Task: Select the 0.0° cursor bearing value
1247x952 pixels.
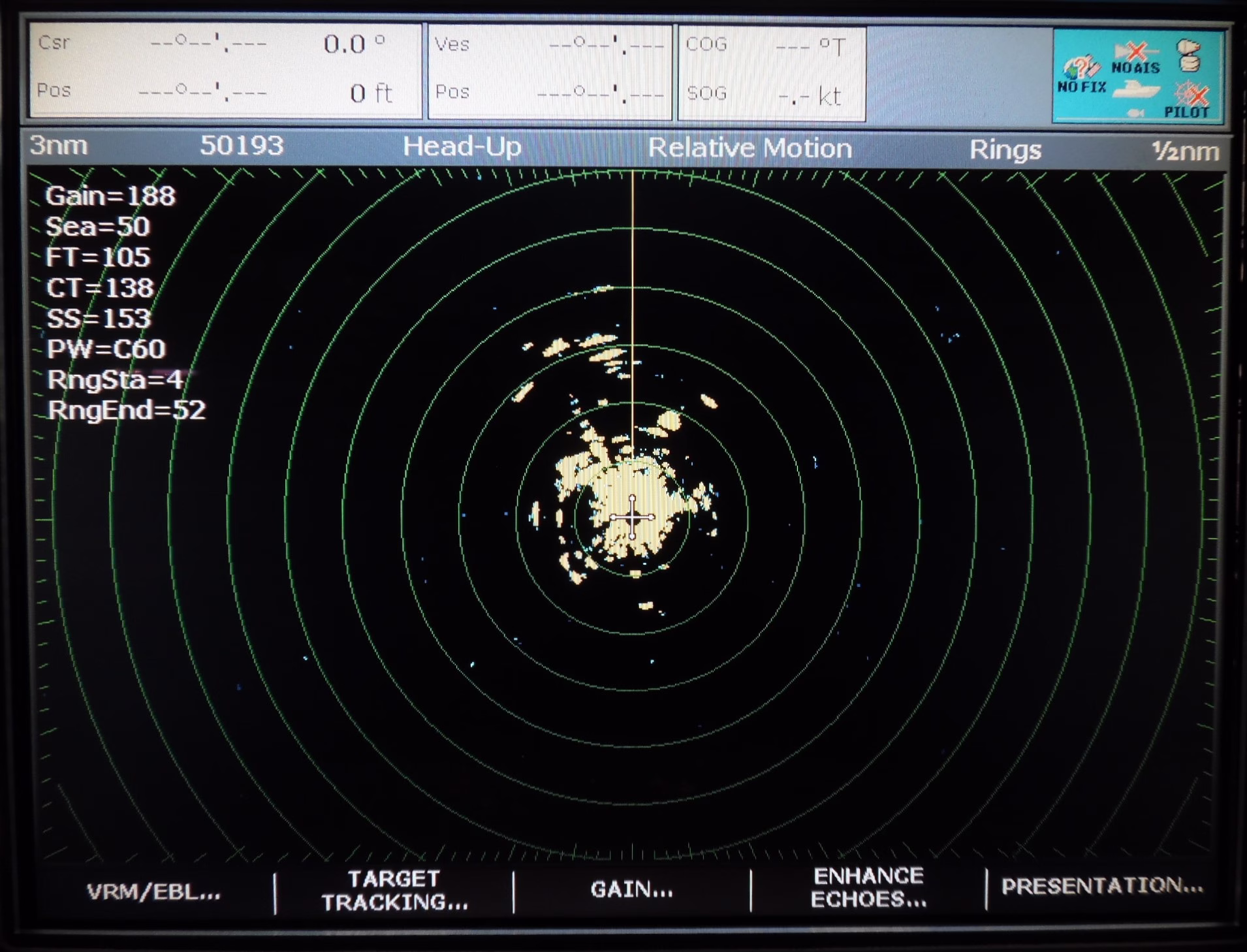Action: point(355,44)
